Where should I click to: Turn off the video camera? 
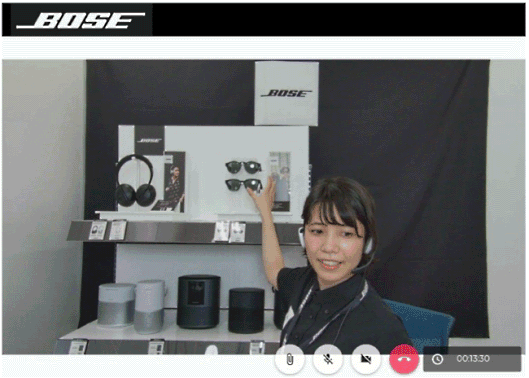(366, 359)
